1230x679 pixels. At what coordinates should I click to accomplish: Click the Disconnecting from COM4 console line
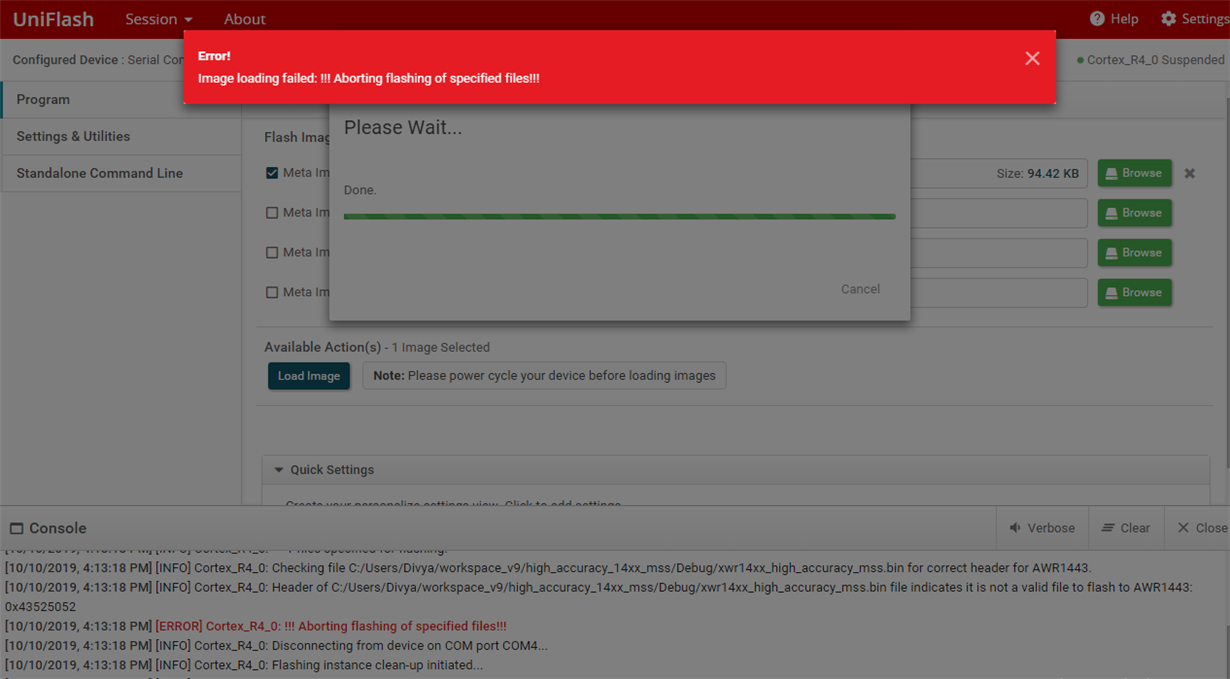(x=276, y=646)
